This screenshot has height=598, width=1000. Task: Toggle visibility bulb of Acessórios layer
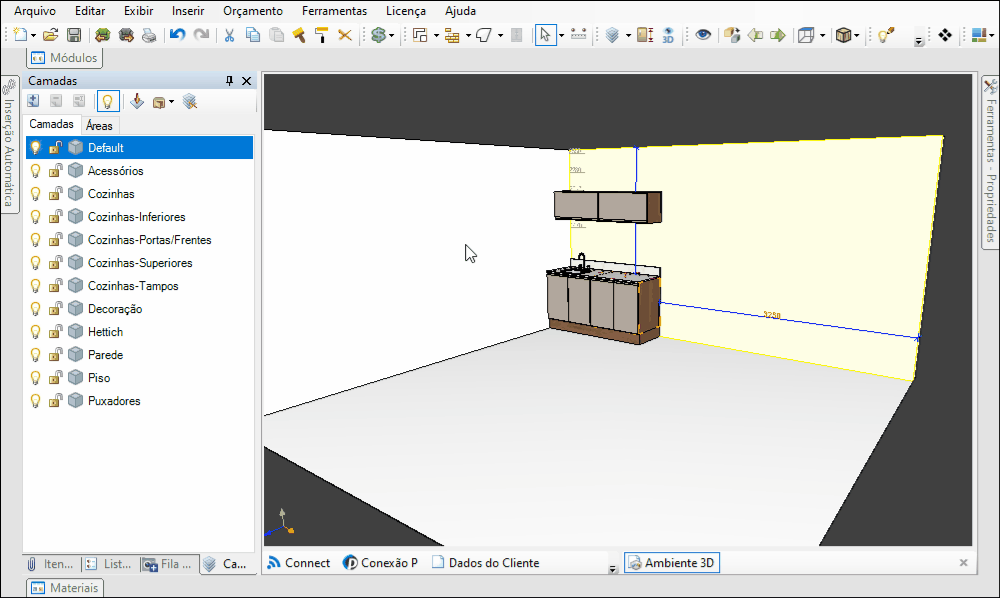pyautogui.click(x=36, y=171)
